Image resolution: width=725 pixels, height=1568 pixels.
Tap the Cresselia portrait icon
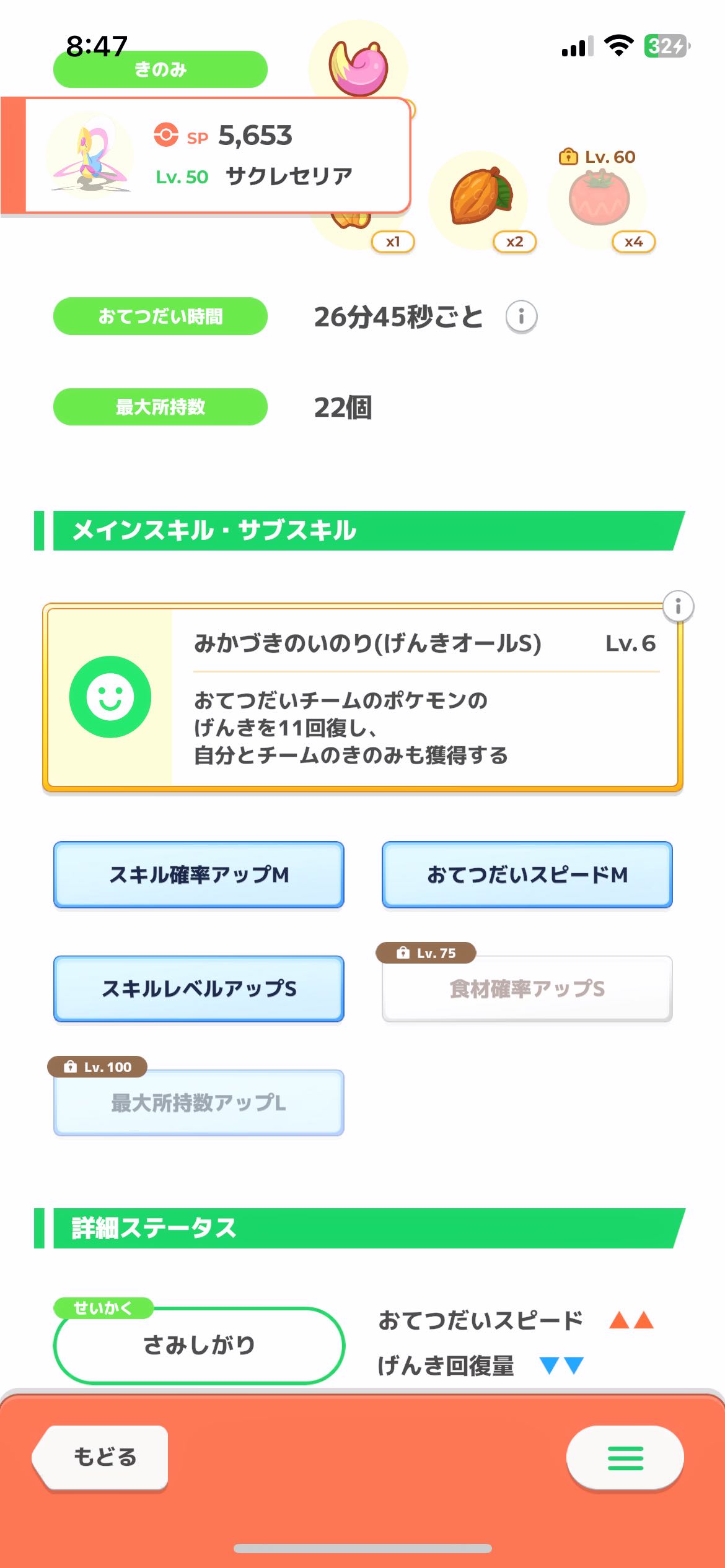click(90, 155)
